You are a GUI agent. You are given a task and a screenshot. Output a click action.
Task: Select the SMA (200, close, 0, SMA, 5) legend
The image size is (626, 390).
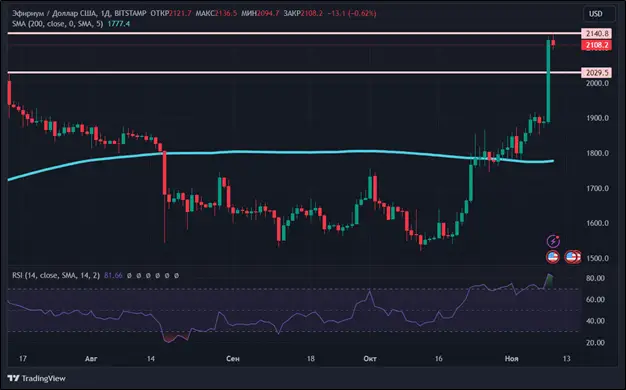tap(57, 24)
